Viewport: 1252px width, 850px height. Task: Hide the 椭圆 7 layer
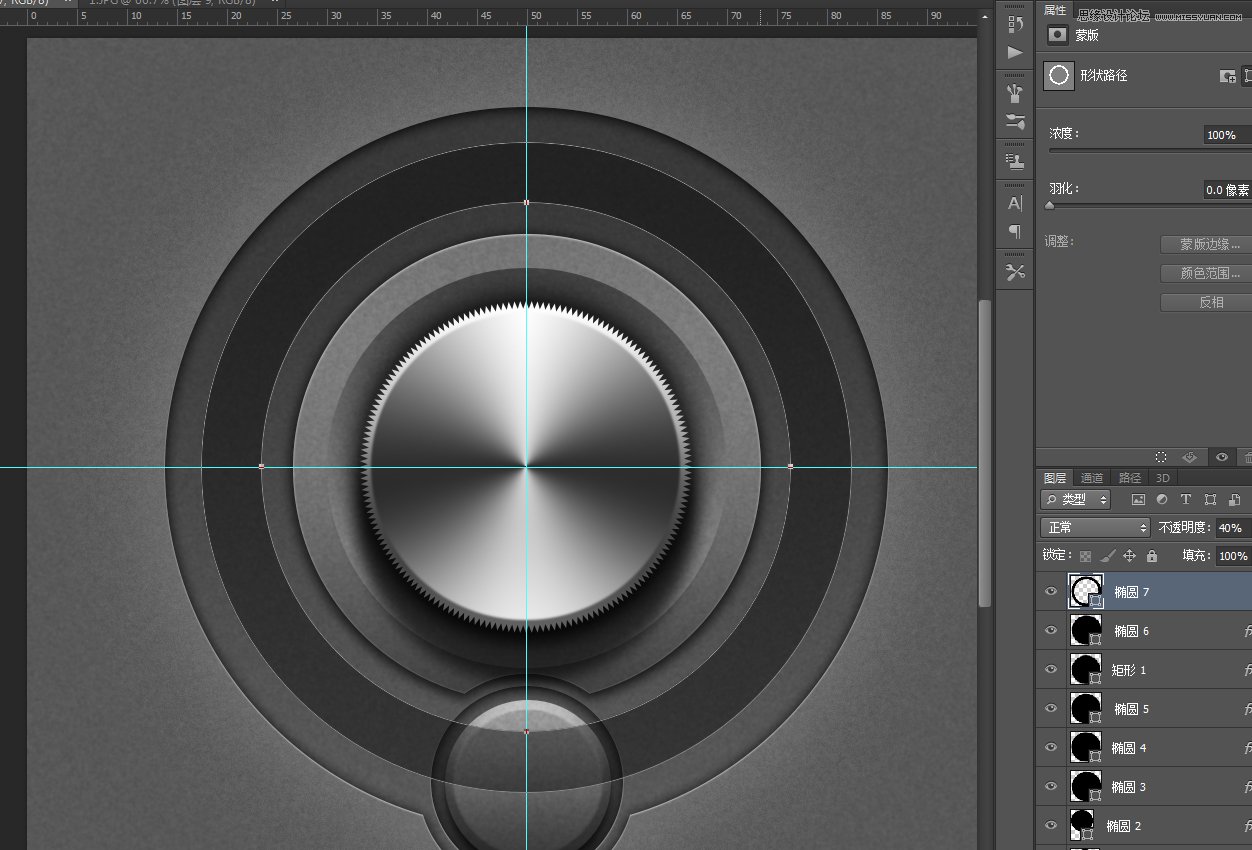(1051, 592)
